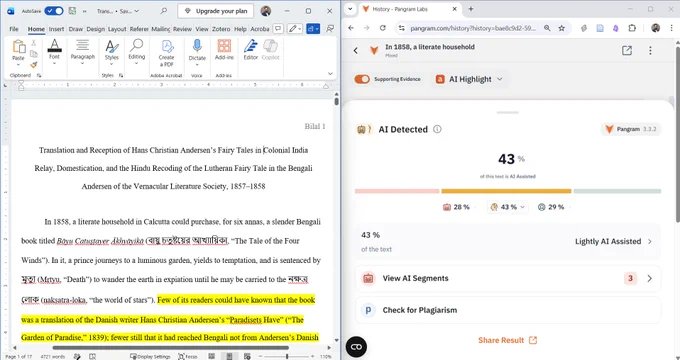The width and height of the screenshot is (680, 360).
Task: Switch to the Insert ribbon tab
Action: click(x=56, y=29)
